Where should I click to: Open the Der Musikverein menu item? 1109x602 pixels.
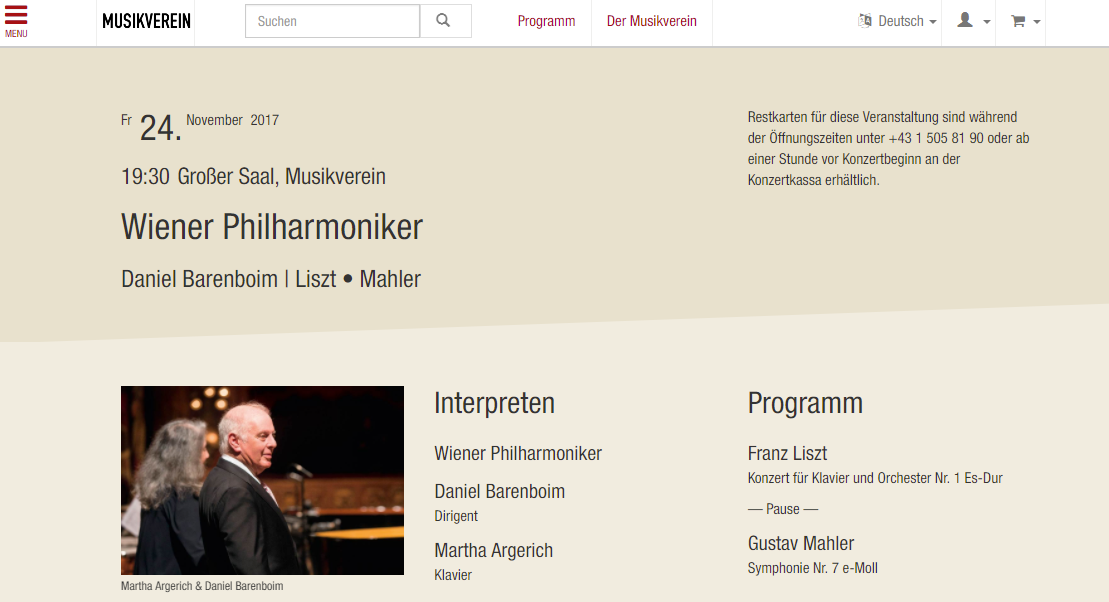(x=651, y=21)
